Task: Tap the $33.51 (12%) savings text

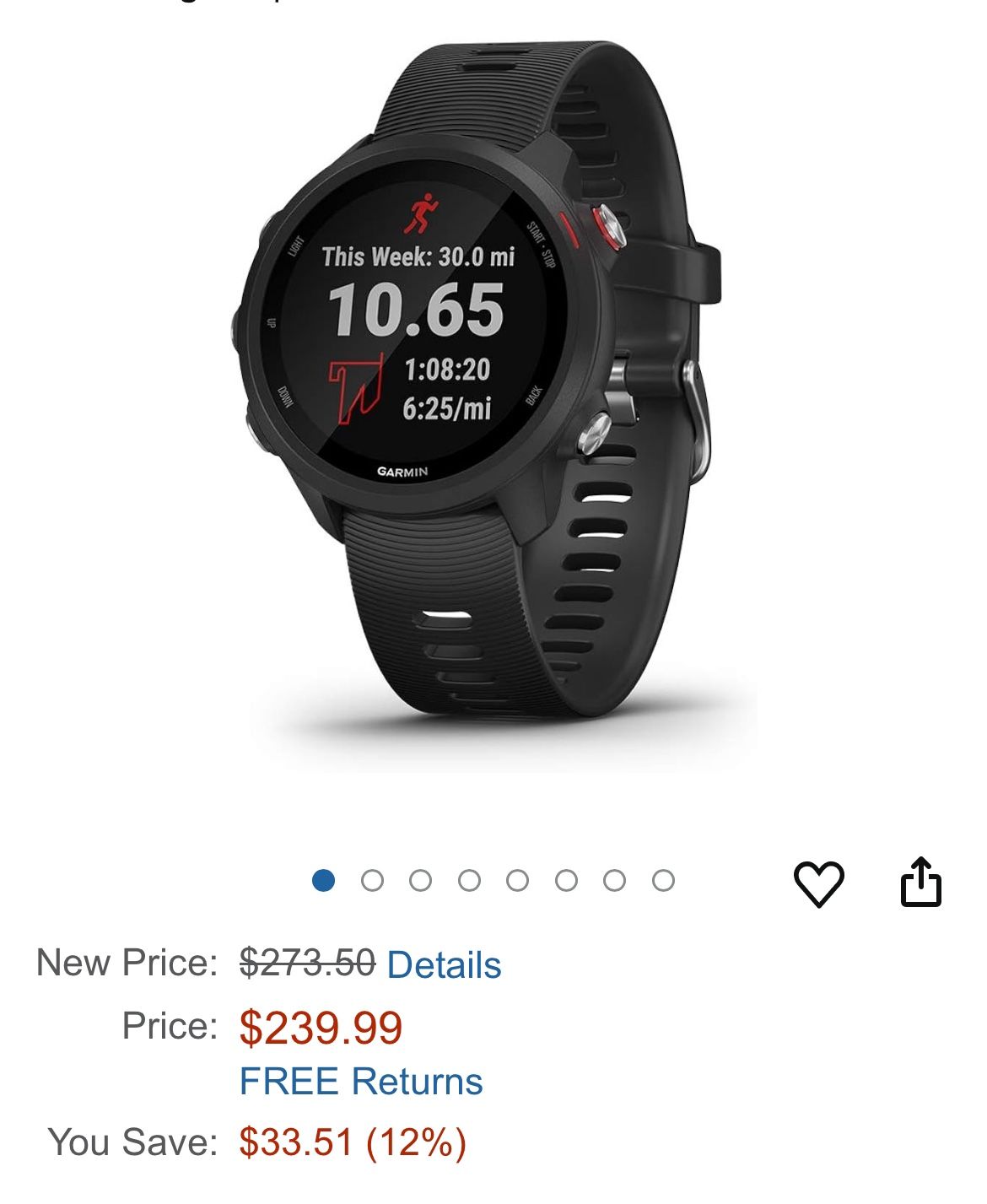Action: pos(353,1142)
